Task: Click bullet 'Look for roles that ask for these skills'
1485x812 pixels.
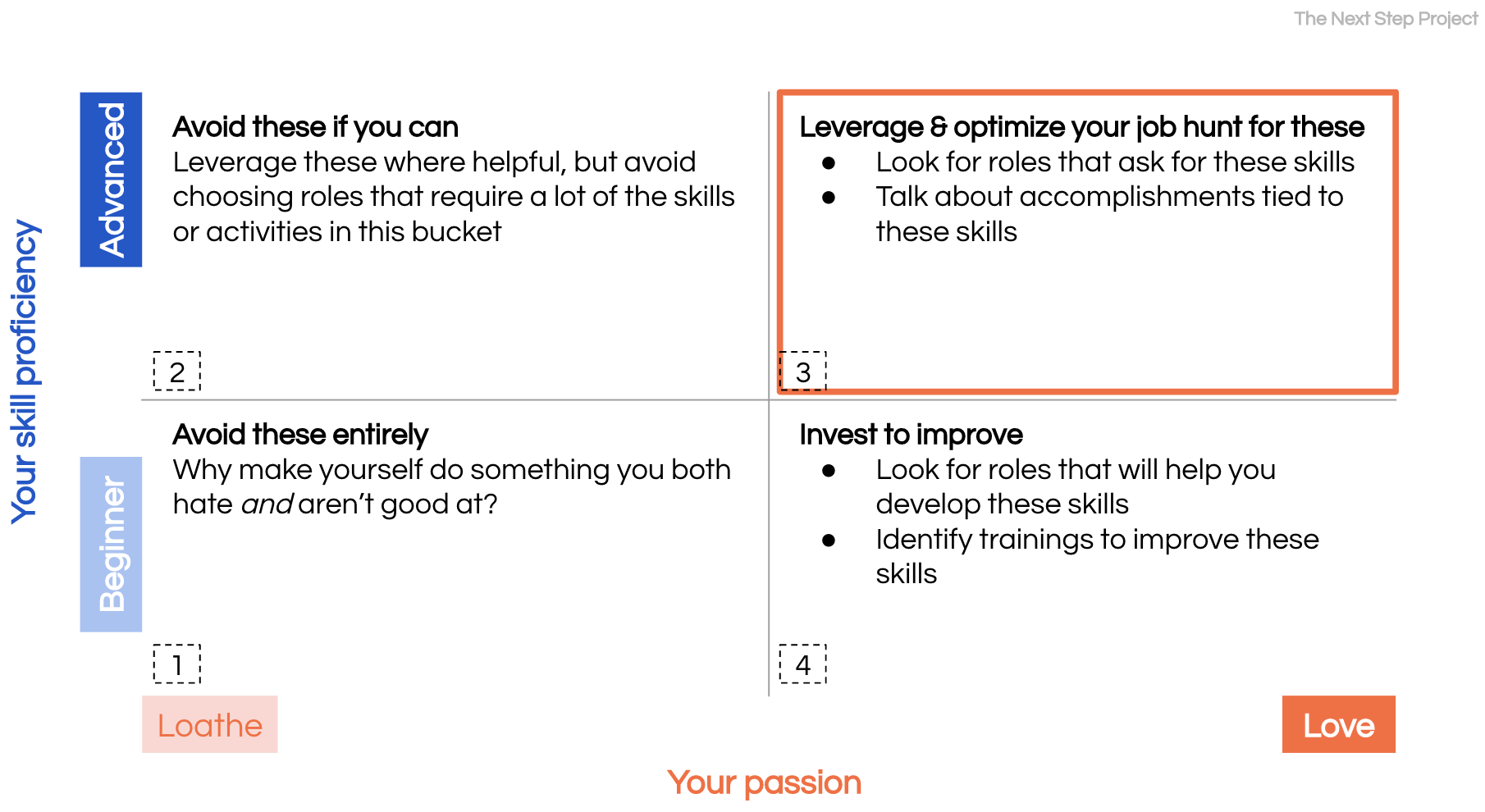Action: [1115, 162]
